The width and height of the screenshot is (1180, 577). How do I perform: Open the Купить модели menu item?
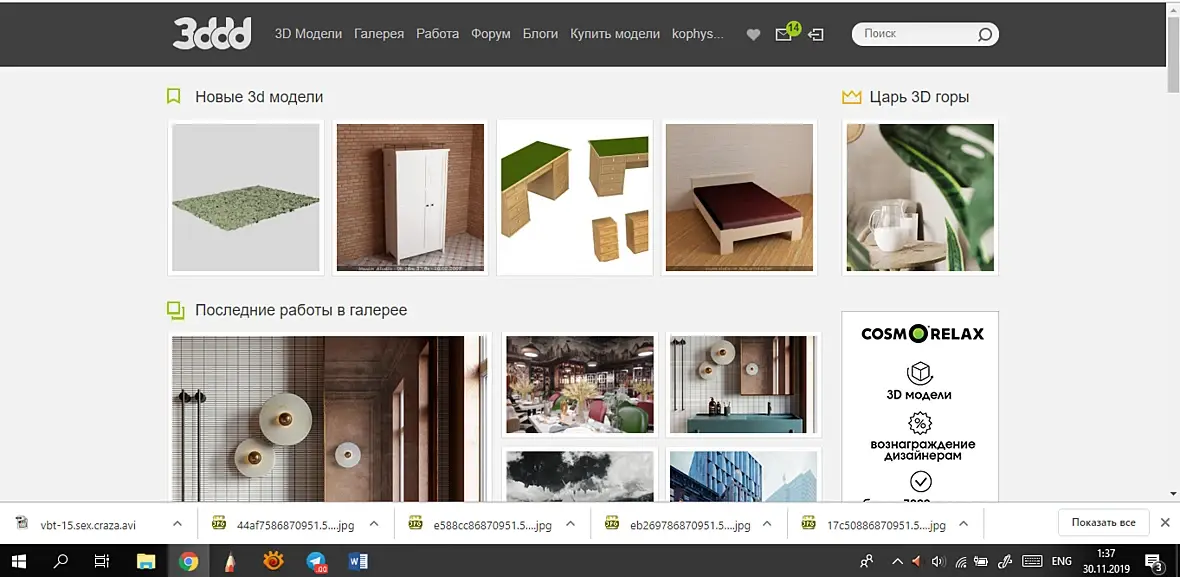(x=615, y=34)
